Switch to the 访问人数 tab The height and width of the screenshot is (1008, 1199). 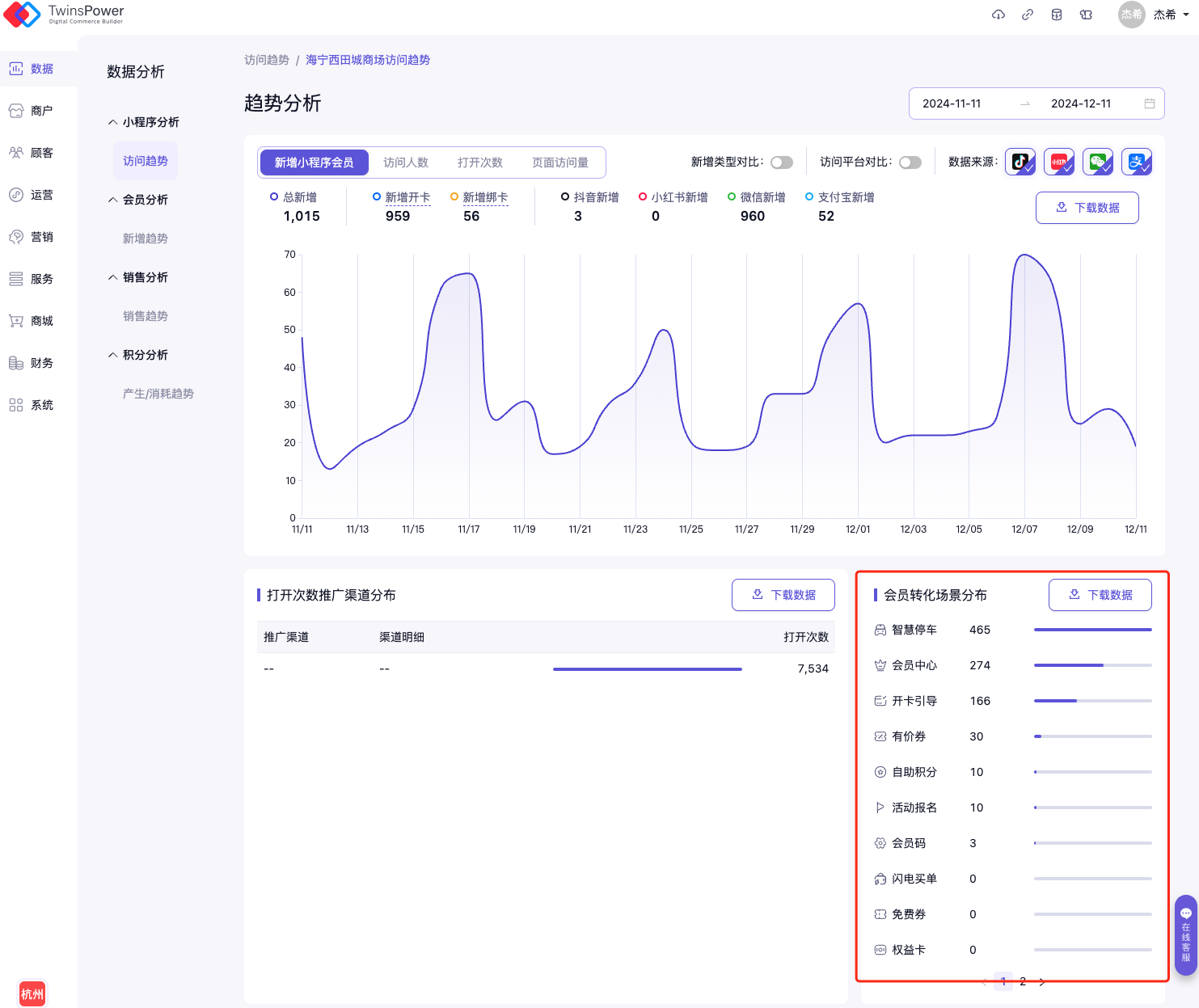pyautogui.click(x=406, y=162)
